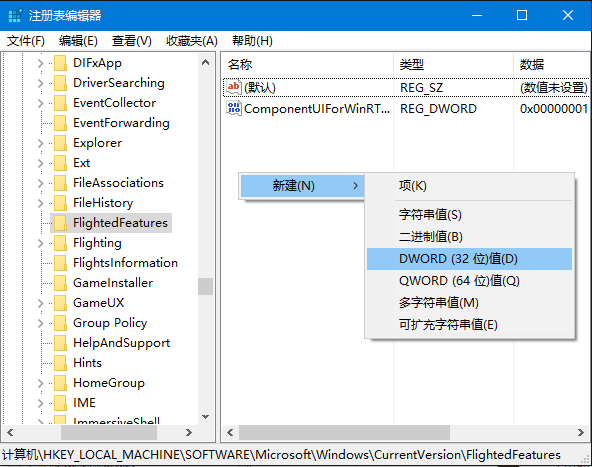Click the FileHistory folder icon
Screen dimensions: 592x467
(x=60, y=203)
